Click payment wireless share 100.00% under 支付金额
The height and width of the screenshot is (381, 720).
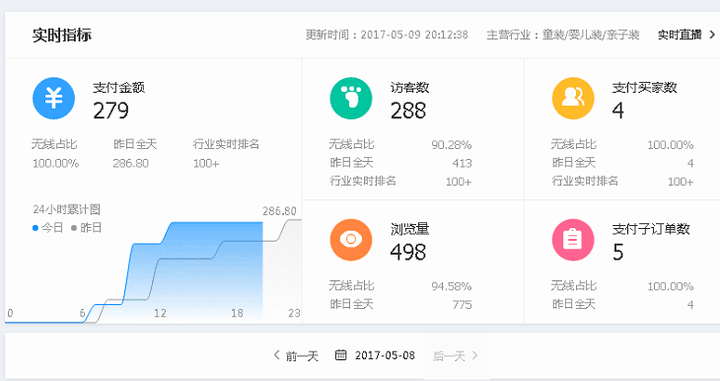tap(56, 163)
